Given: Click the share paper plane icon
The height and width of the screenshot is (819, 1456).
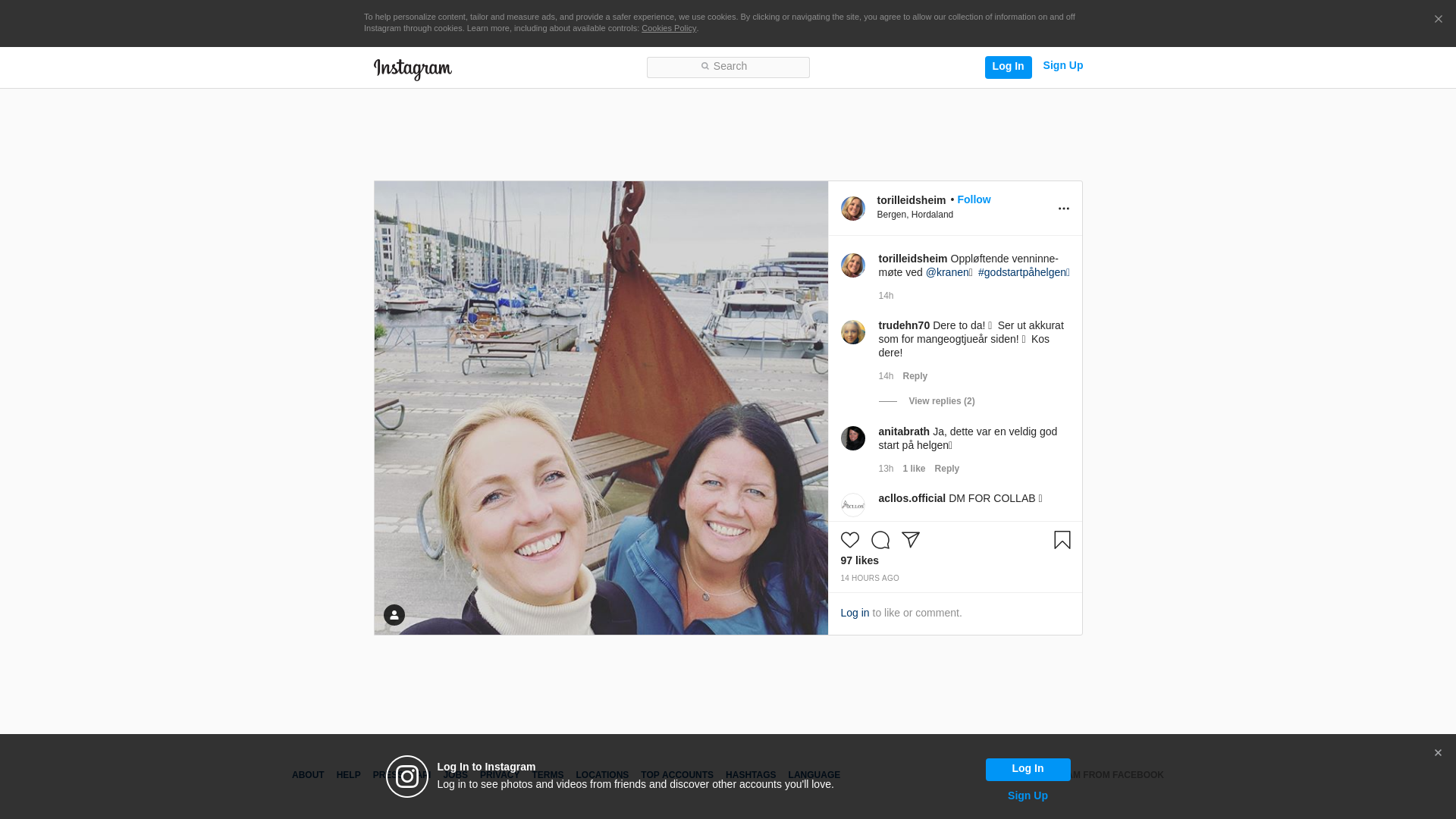Looking at the screenshot, I should point(910,540).
